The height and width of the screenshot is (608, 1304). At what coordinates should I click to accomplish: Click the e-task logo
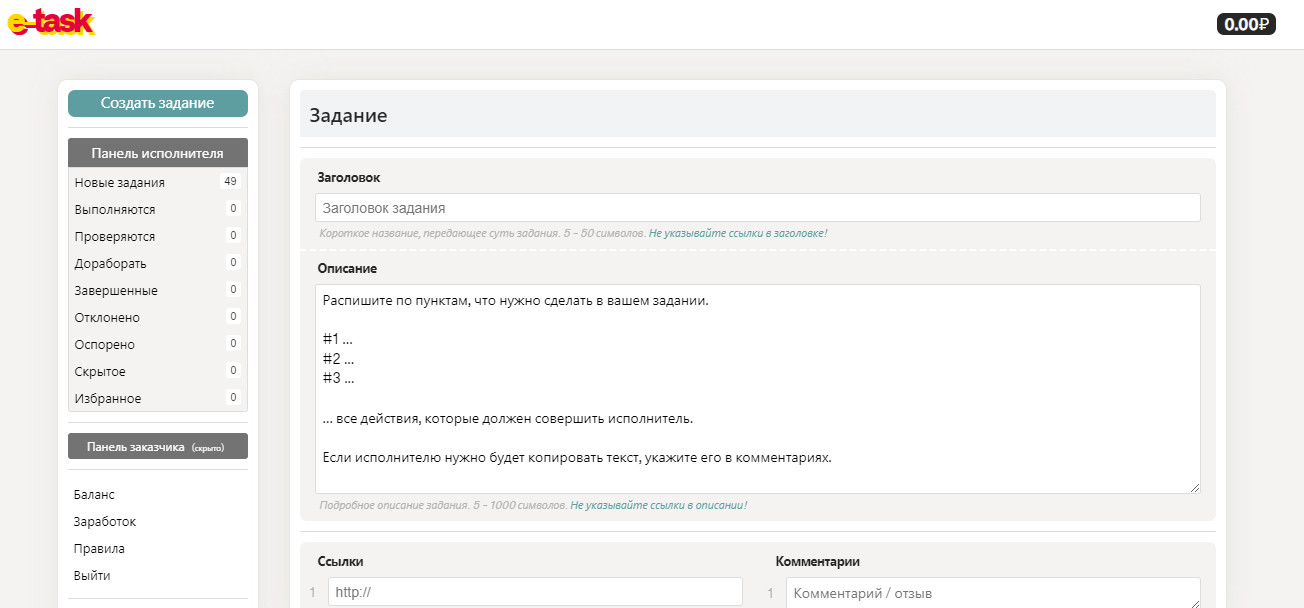click(x=51, y=22)
